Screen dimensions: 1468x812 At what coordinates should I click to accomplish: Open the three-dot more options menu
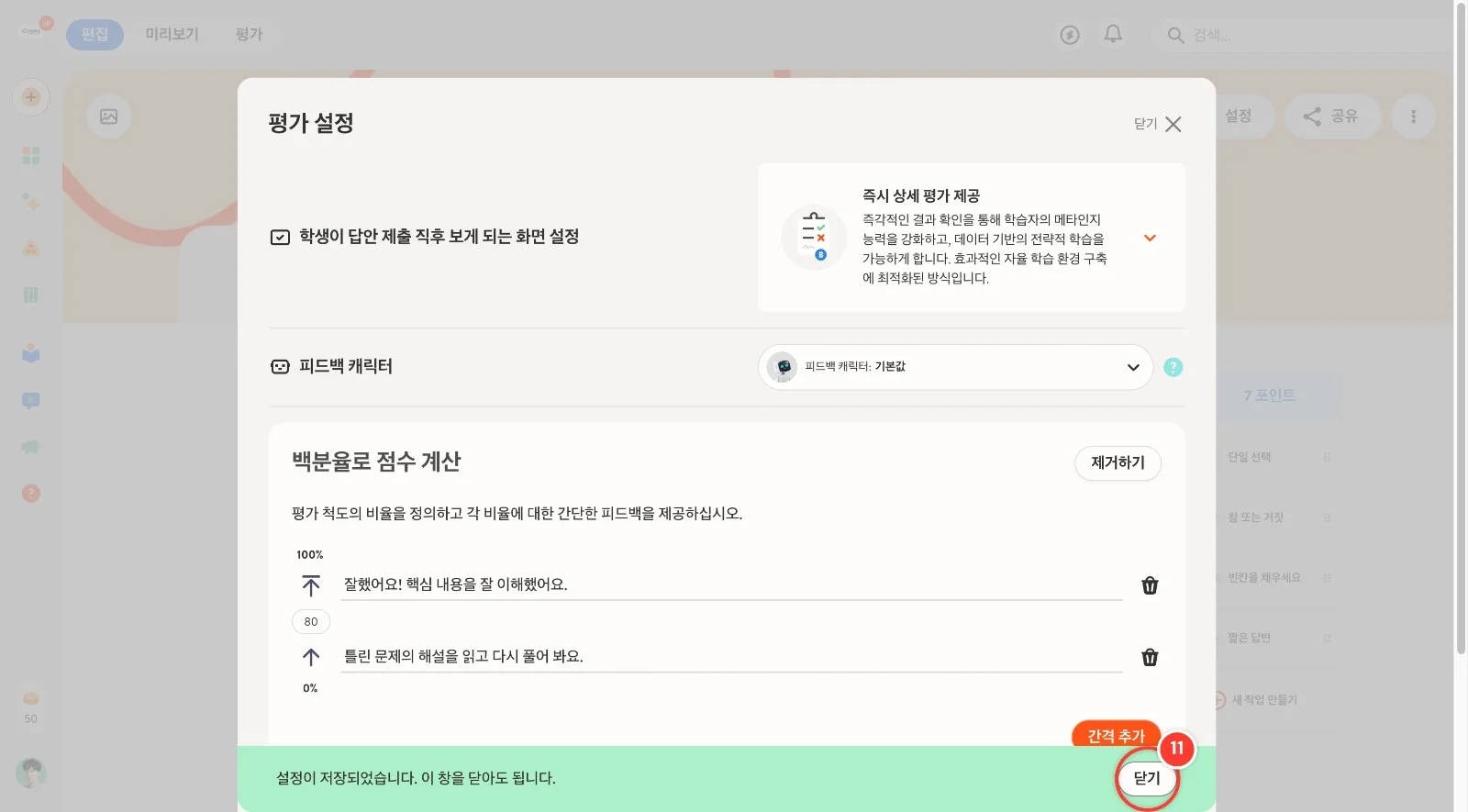click(x=1413, y=117)
